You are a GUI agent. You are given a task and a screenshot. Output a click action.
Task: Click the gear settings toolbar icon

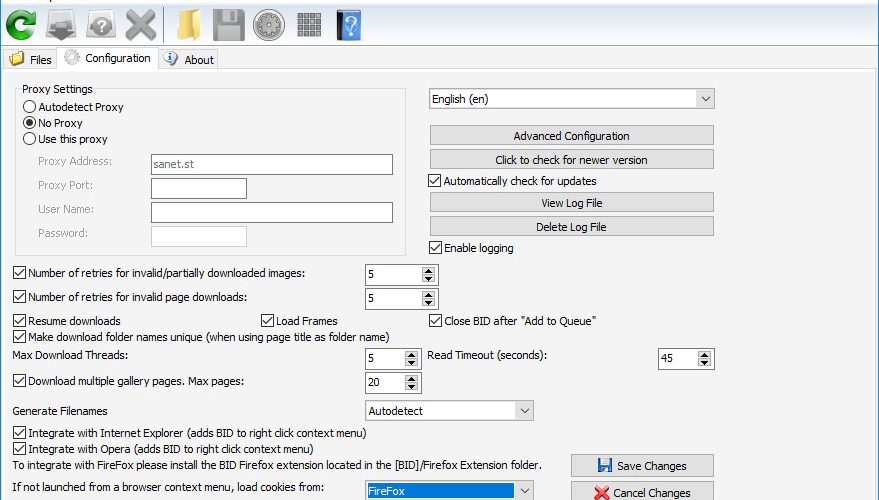tap(269, 25)
